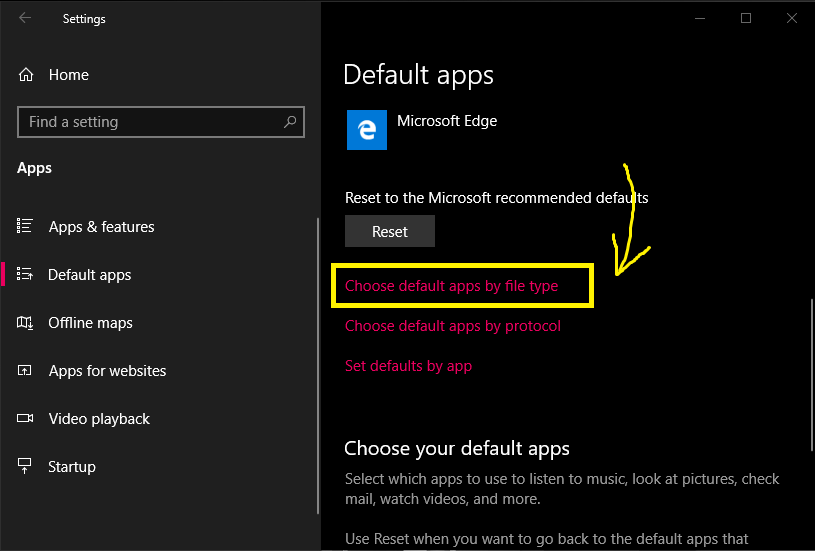Click the search magnifier icon
The image size is (815, 551).
click(x=290, y=122)
